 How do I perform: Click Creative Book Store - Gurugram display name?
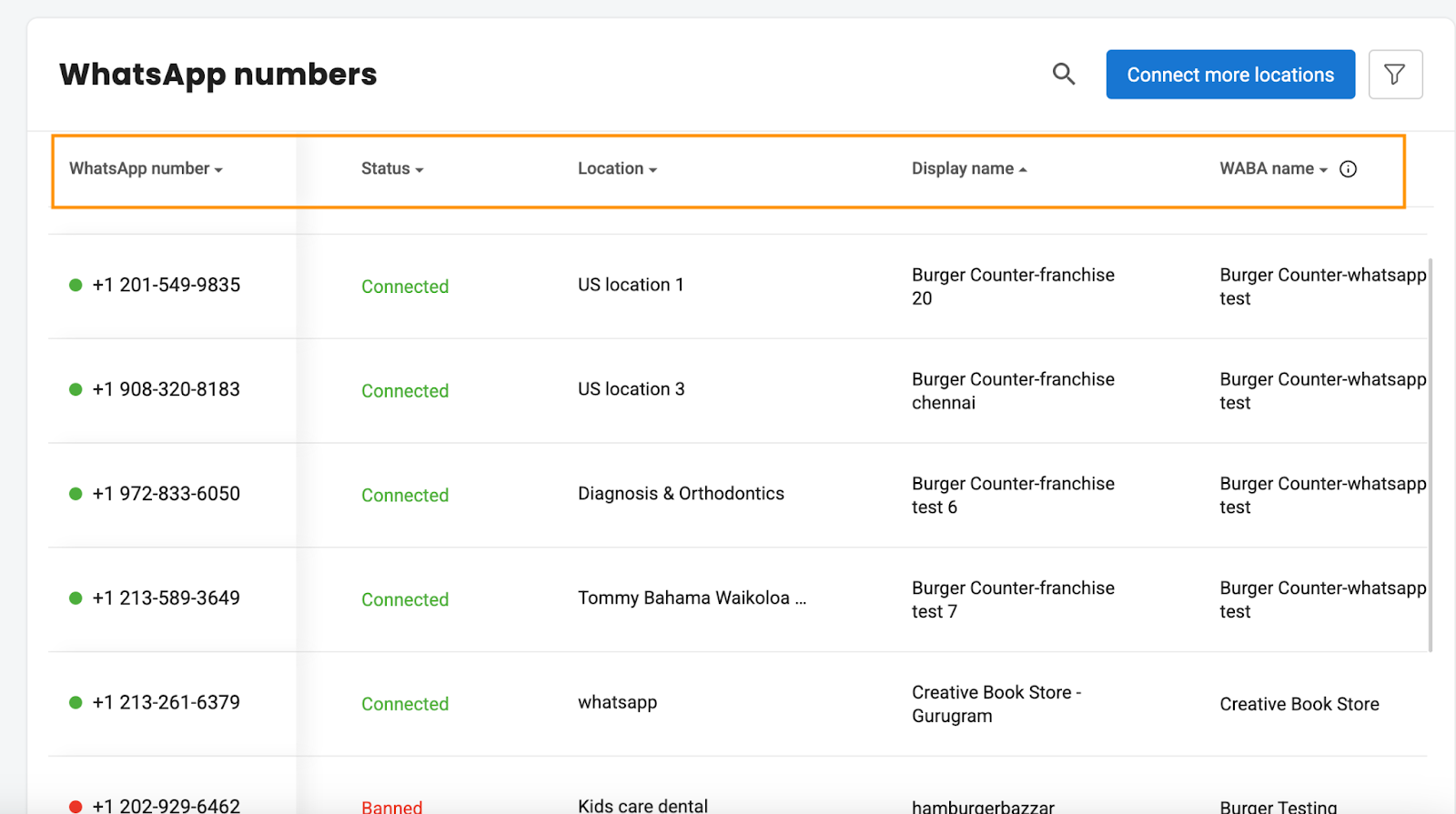pos(996,705)
